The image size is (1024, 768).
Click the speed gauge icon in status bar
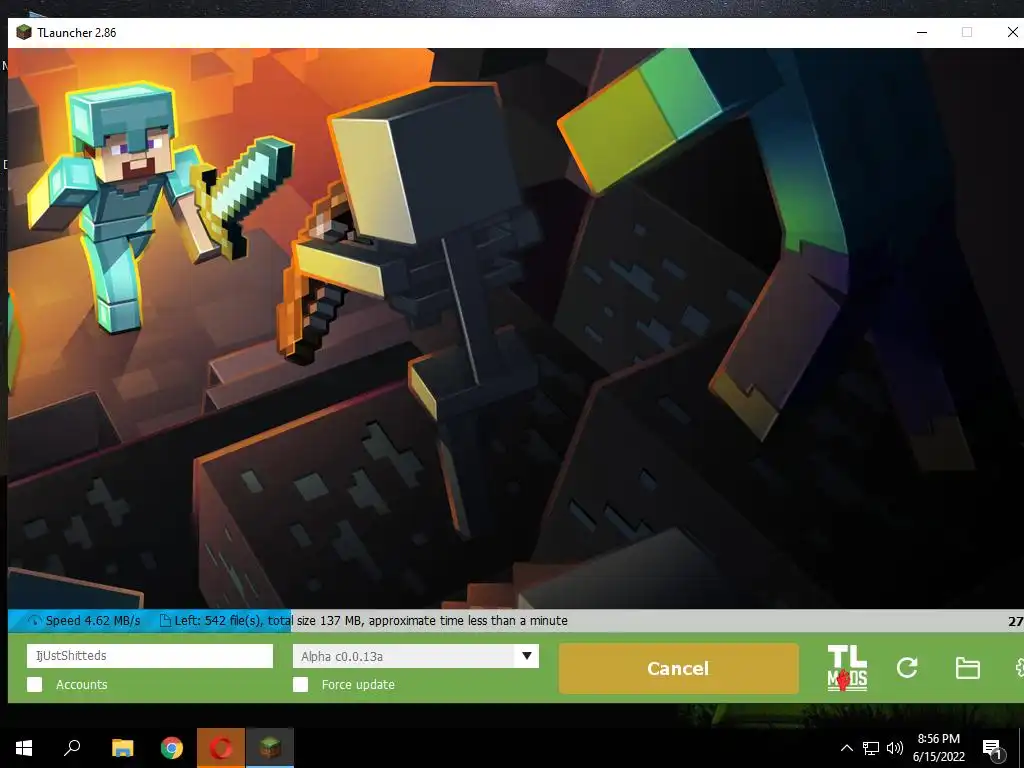click(34, 621)
